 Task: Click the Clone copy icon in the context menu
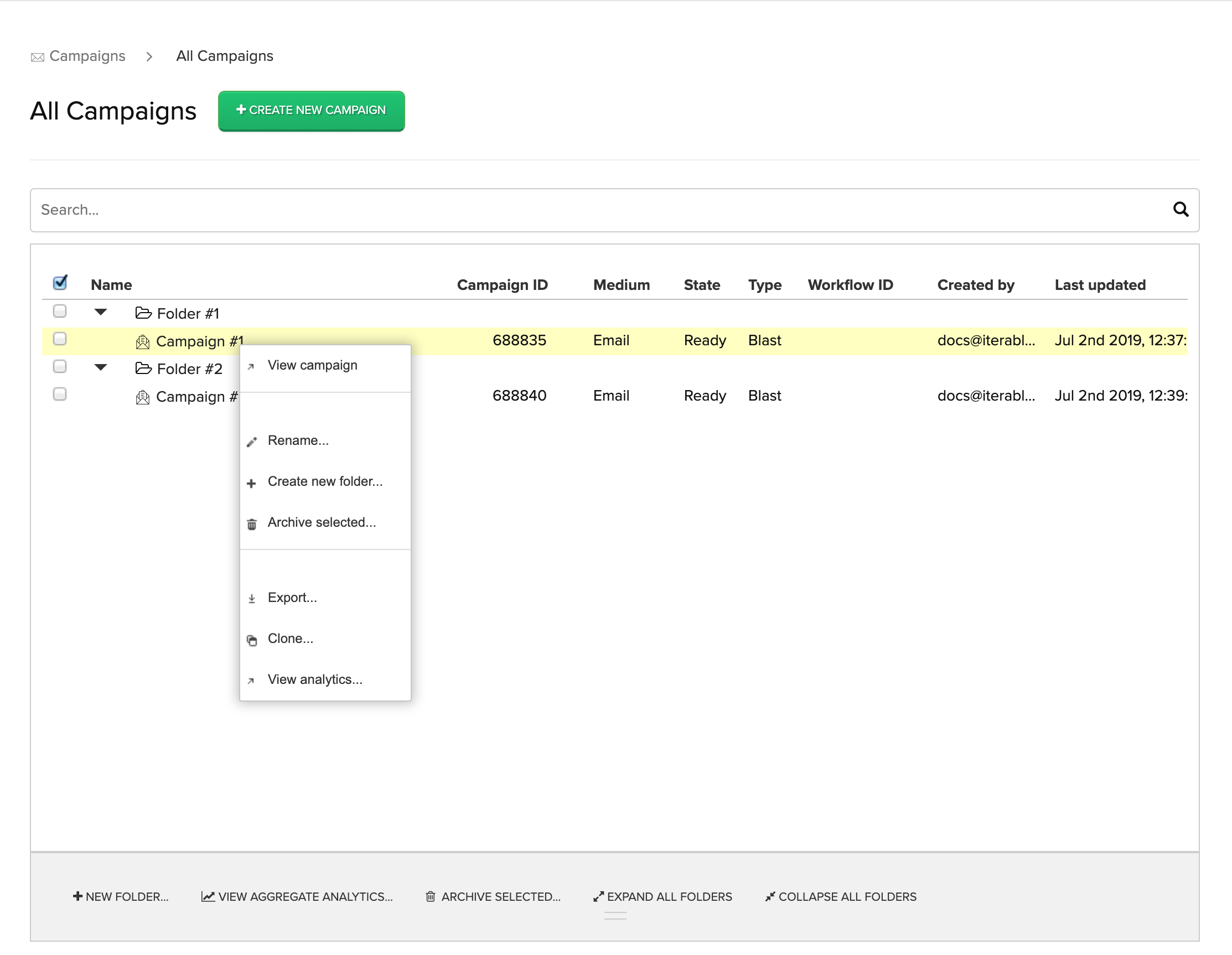coord(252,640)
